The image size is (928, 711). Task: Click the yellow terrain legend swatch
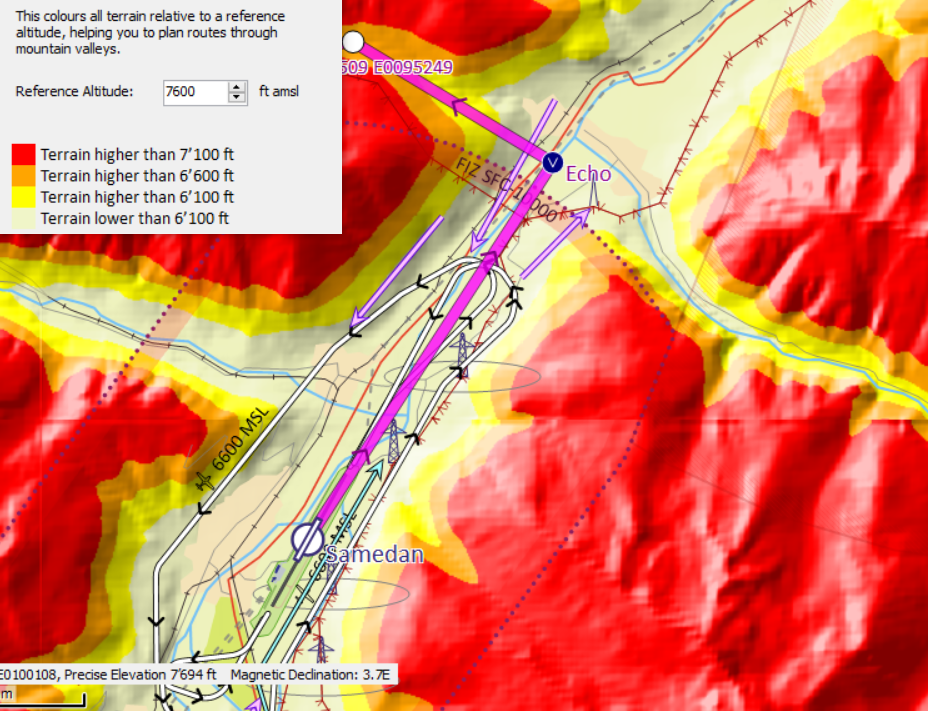(x=23, y=196)
